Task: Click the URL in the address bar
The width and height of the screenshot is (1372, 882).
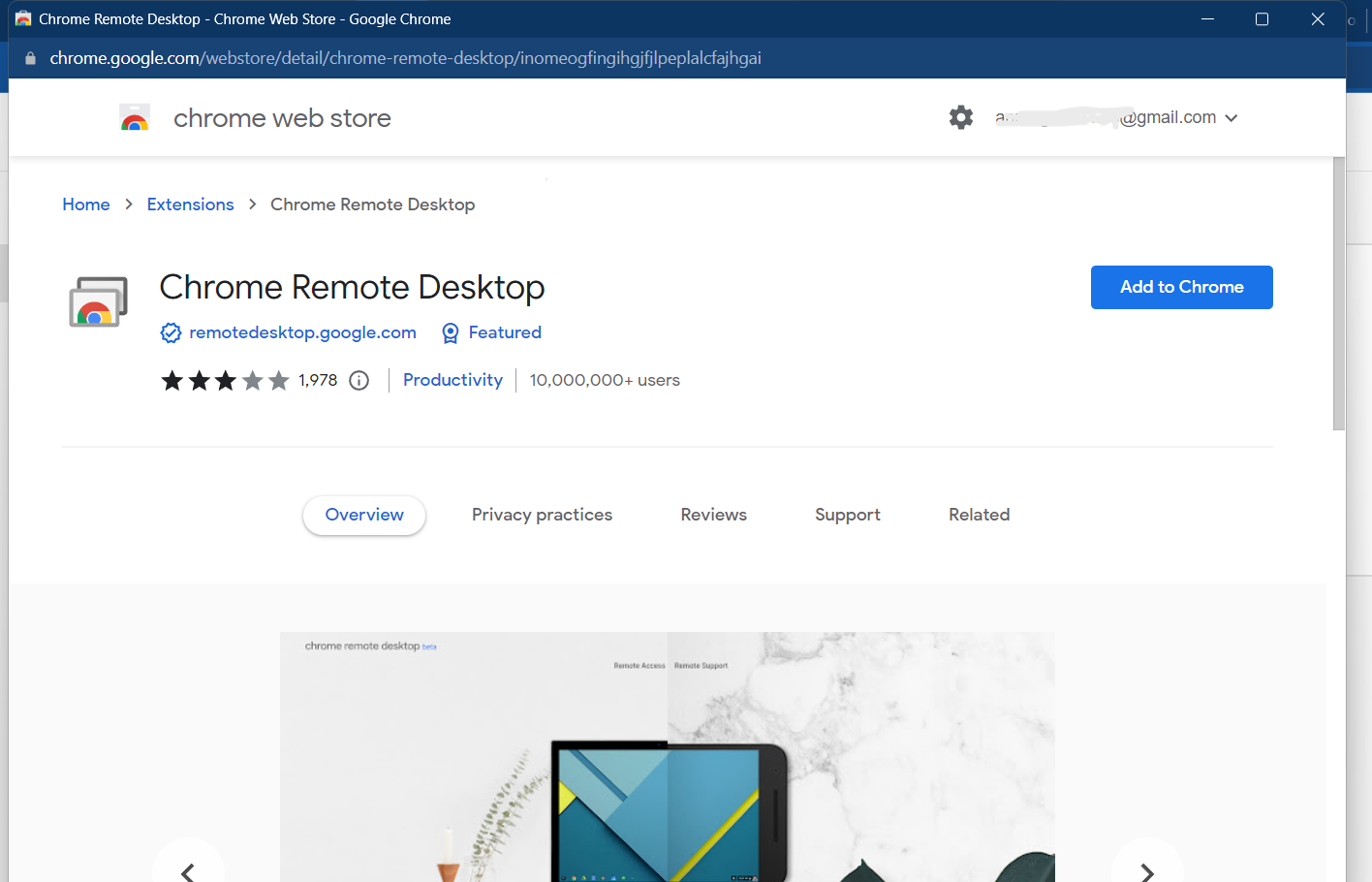Action: click(x=405, y=58)
